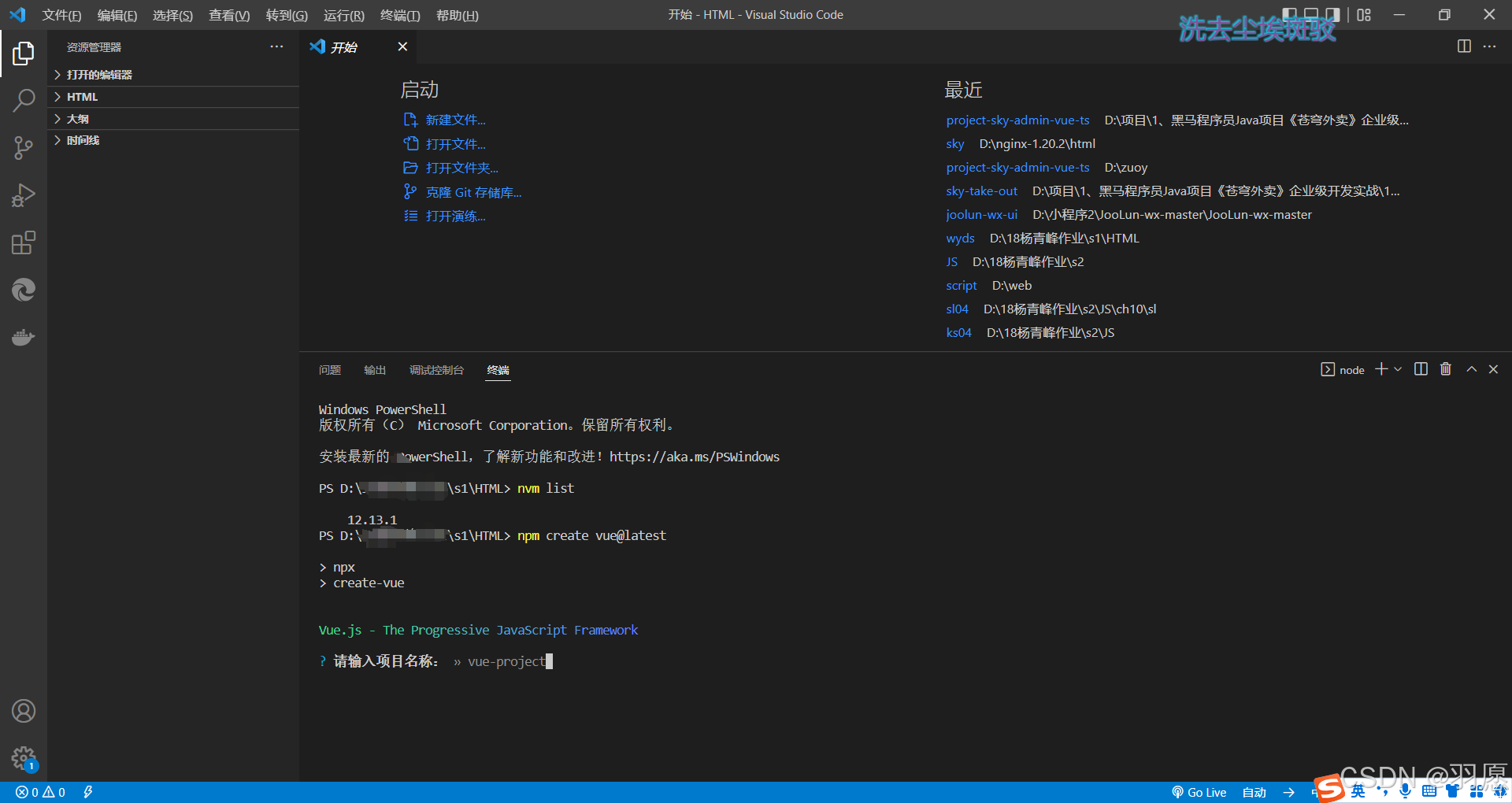Screen dimensions: 1512x803
Task: Expand the HTML folder section
Action: click(173, 97)
